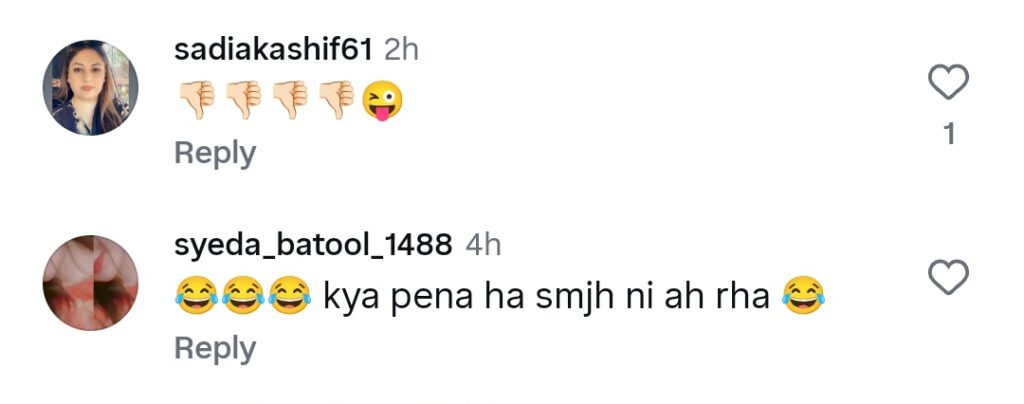Reply to syeda_batool_1488's comment
Viewport: 1024px width, 404px height.
coord(215,348)
